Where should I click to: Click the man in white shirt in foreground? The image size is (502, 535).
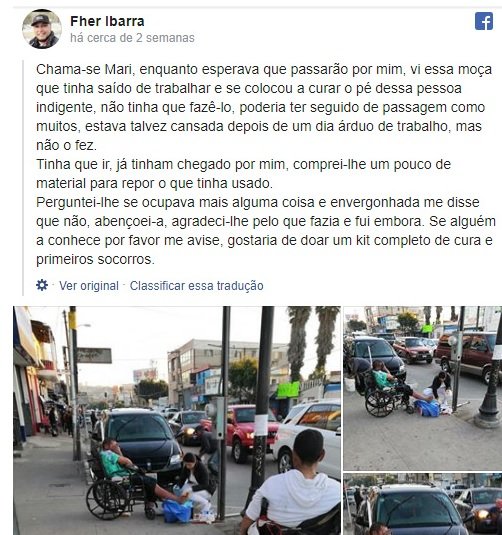pos(293,485)
